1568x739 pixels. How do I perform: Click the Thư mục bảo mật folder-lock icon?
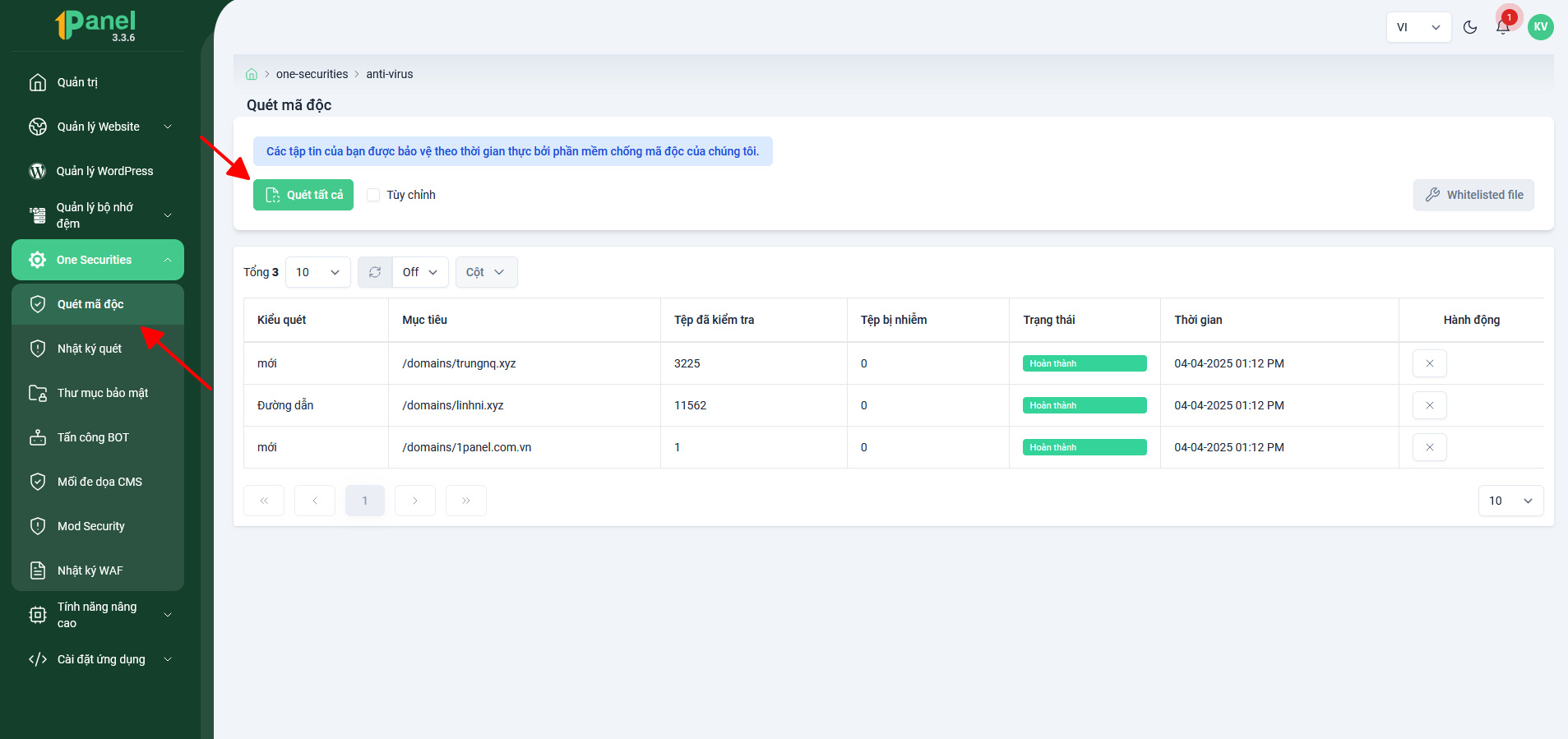pos(38,393)
